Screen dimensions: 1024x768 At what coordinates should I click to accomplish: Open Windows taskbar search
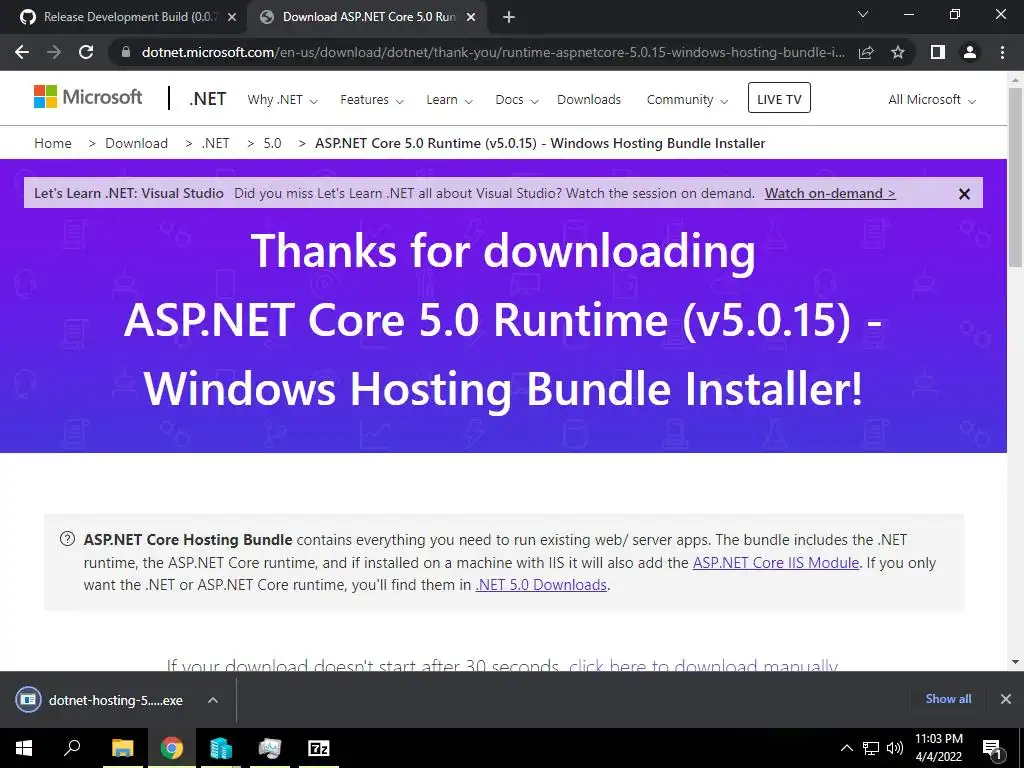[72, 748]
